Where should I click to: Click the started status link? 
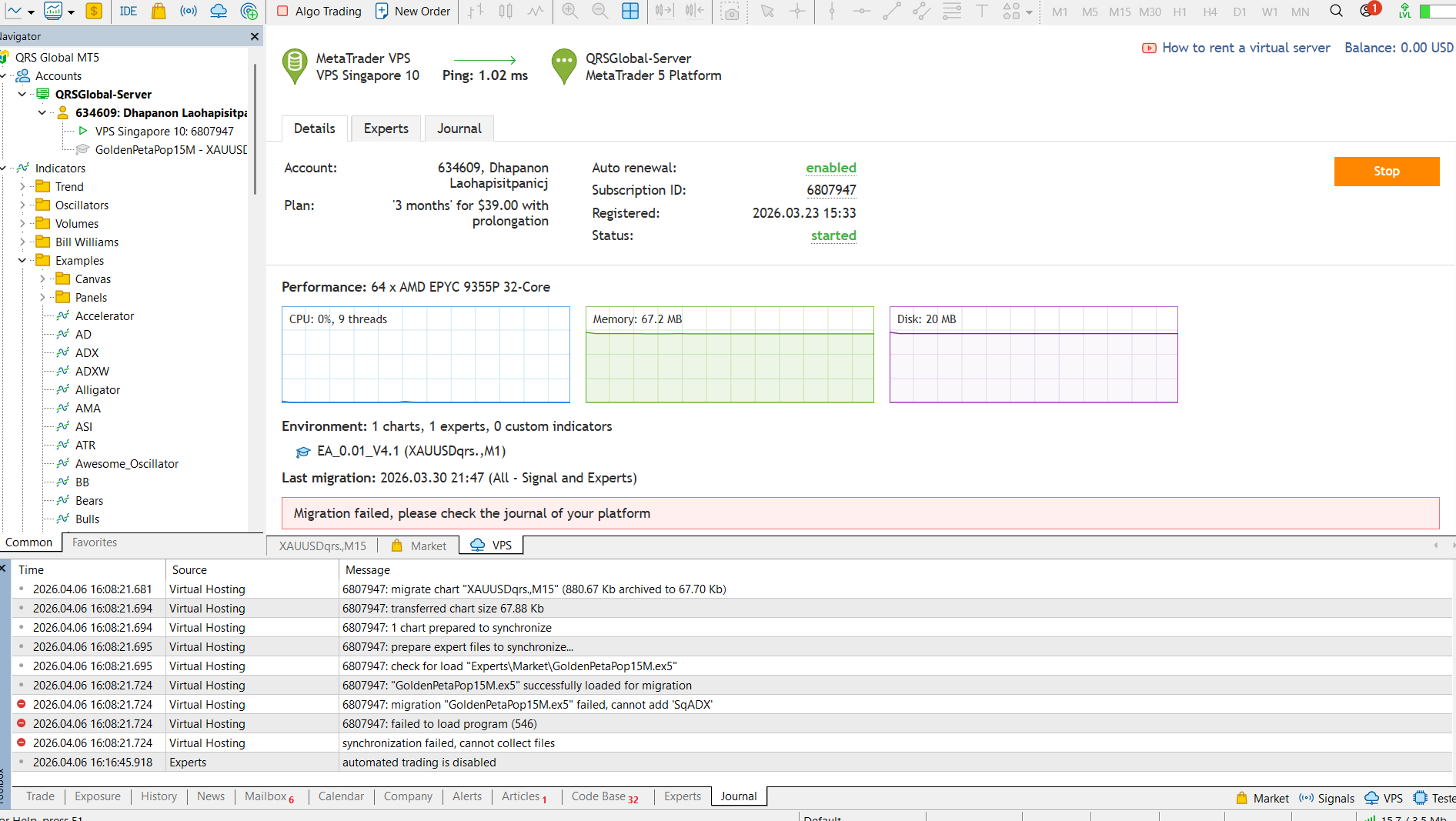click(x=833, y=235)
